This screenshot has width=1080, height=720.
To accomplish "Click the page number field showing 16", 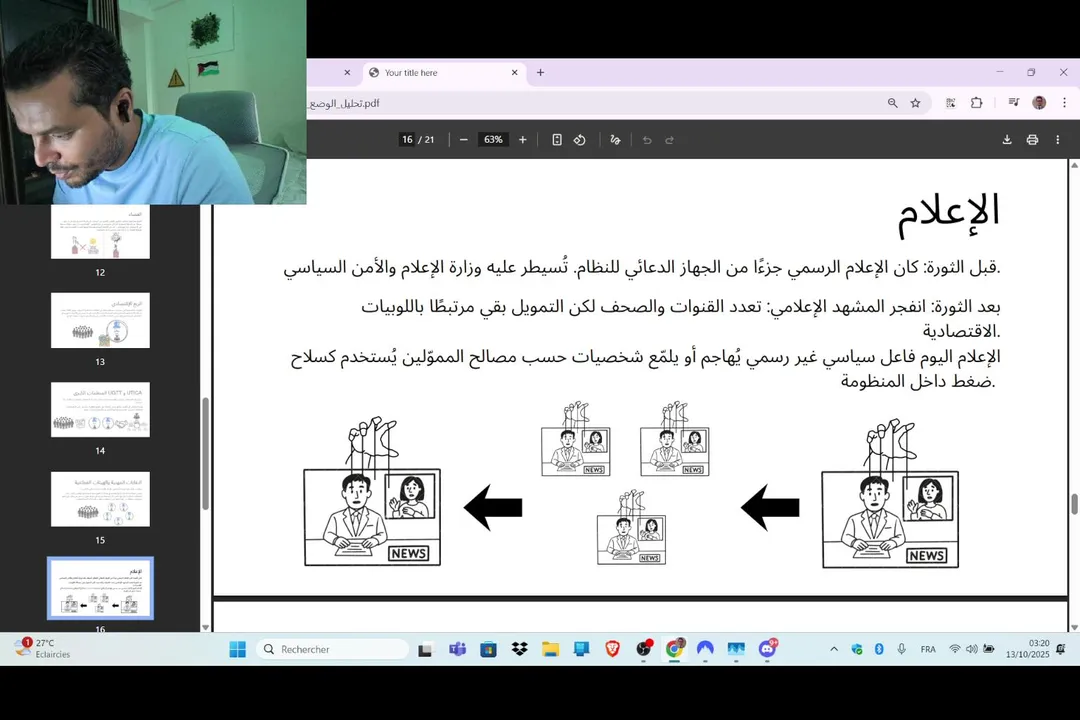I will pyautogui.click(x=407, y=140).
